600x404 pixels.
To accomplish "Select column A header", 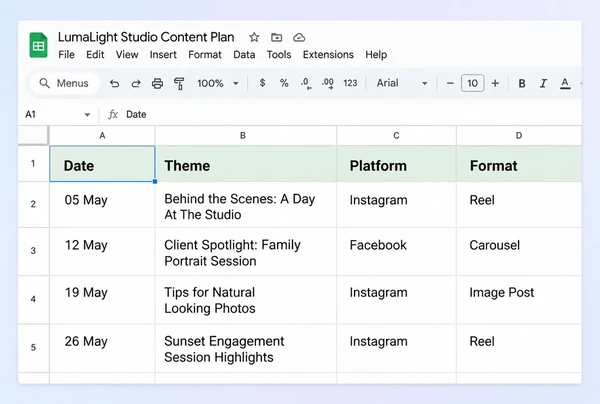I will [102, 135].
